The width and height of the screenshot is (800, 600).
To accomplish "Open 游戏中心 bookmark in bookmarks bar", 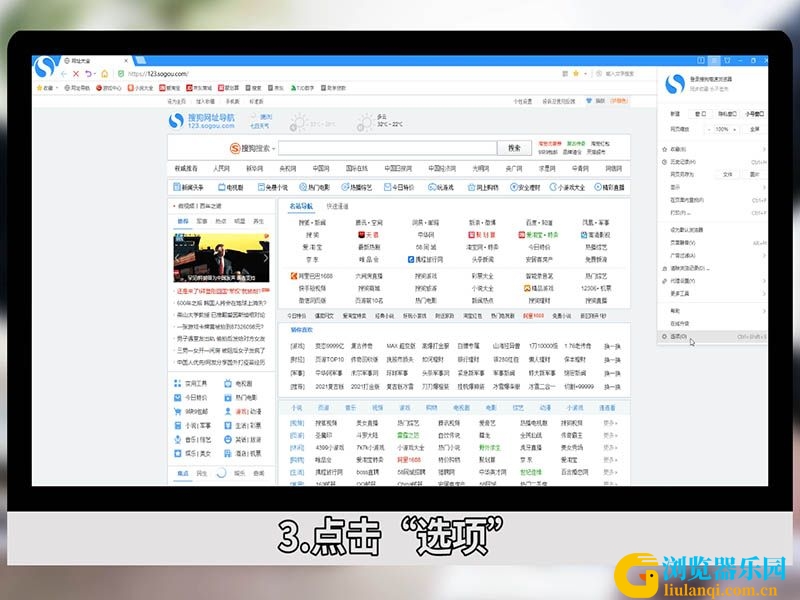I will [x=109, y=88].
